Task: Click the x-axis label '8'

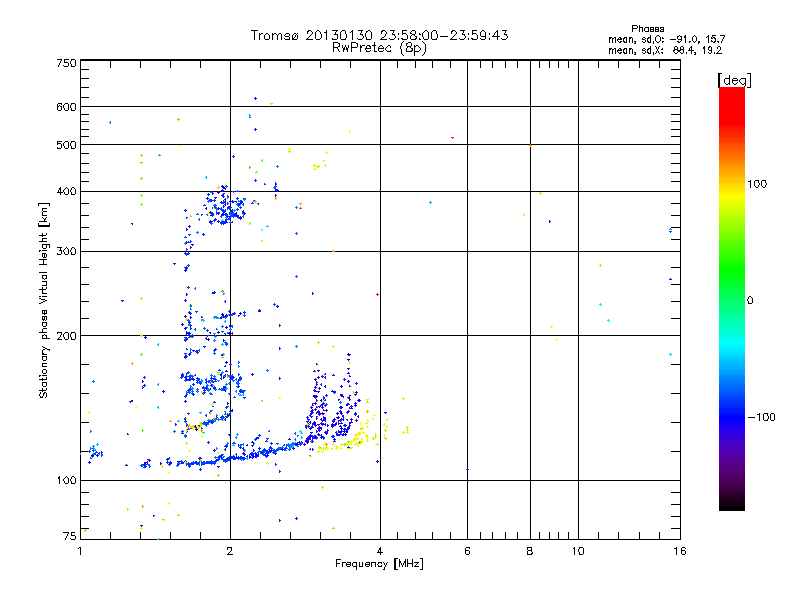Action: 530,551
